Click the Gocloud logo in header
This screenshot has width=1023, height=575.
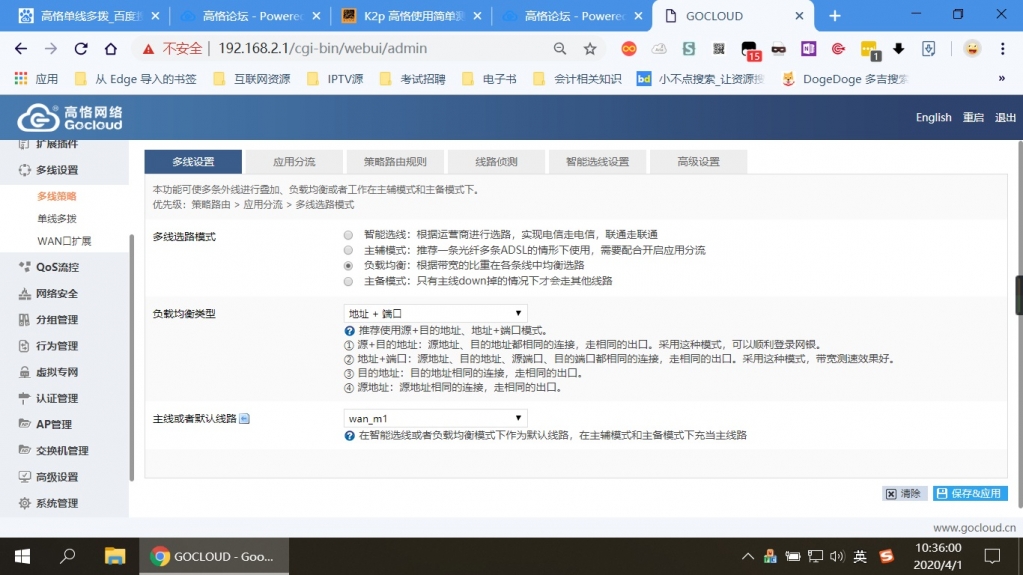[x=70, y=117]
